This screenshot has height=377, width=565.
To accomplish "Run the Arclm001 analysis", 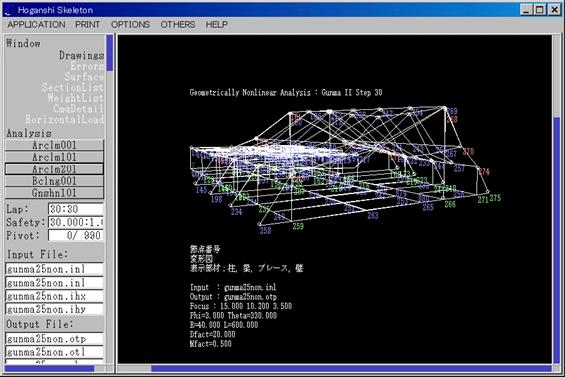I will (54, 145).
